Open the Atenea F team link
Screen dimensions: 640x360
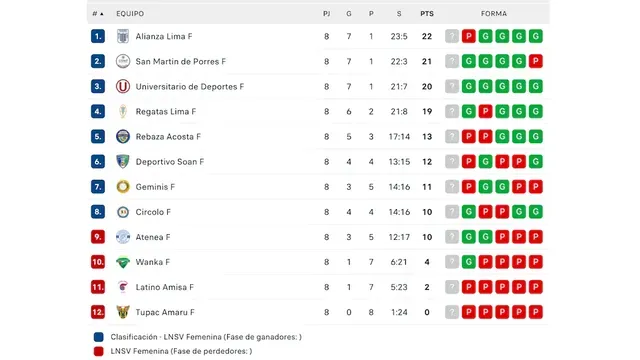(153, 237)
